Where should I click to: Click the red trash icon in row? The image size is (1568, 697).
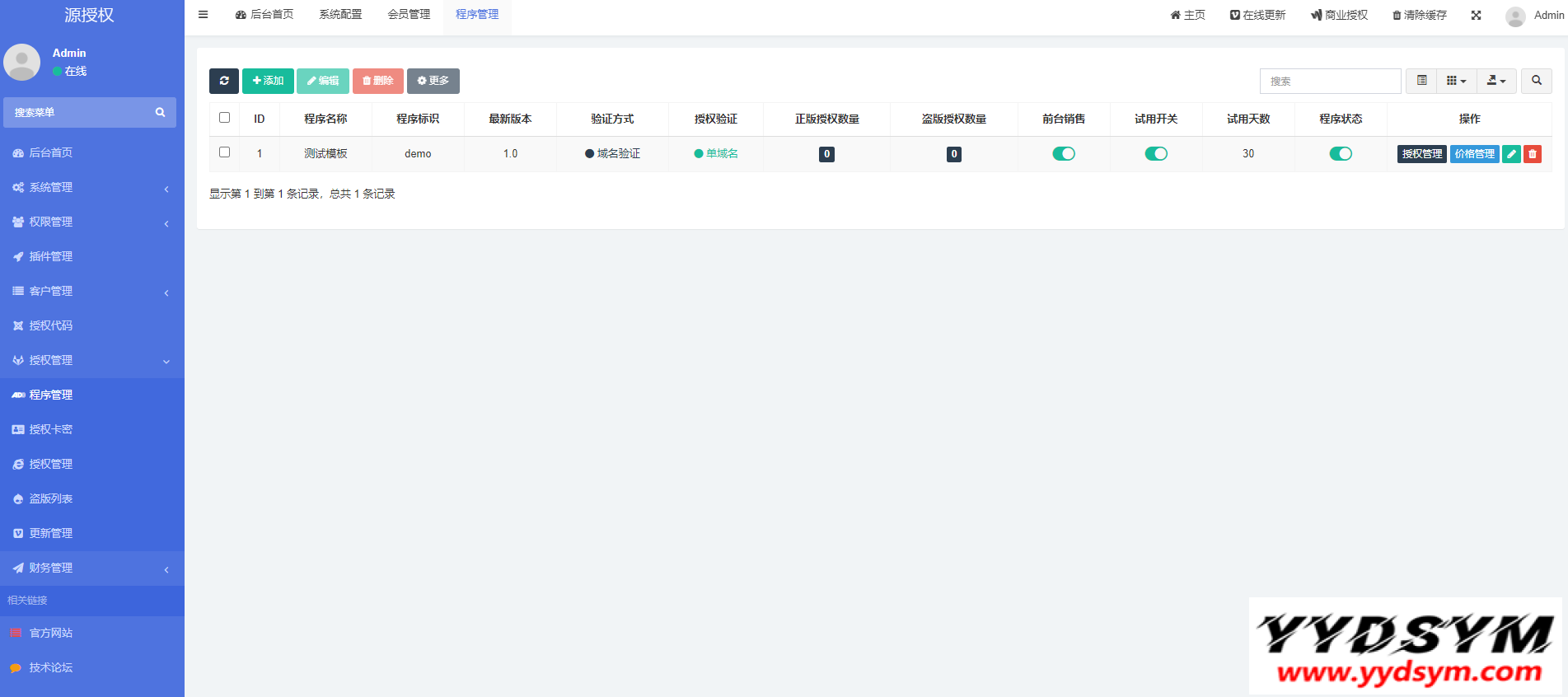pos(1533,154)
